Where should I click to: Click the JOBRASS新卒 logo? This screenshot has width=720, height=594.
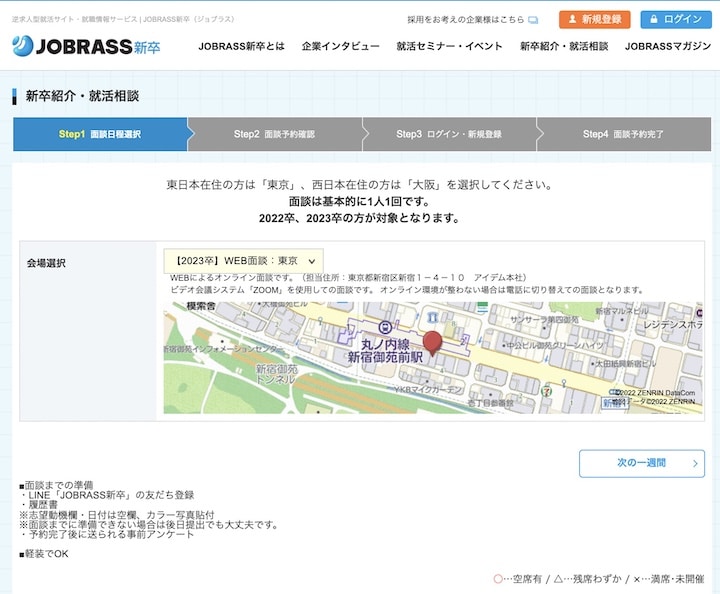(86, 46)
